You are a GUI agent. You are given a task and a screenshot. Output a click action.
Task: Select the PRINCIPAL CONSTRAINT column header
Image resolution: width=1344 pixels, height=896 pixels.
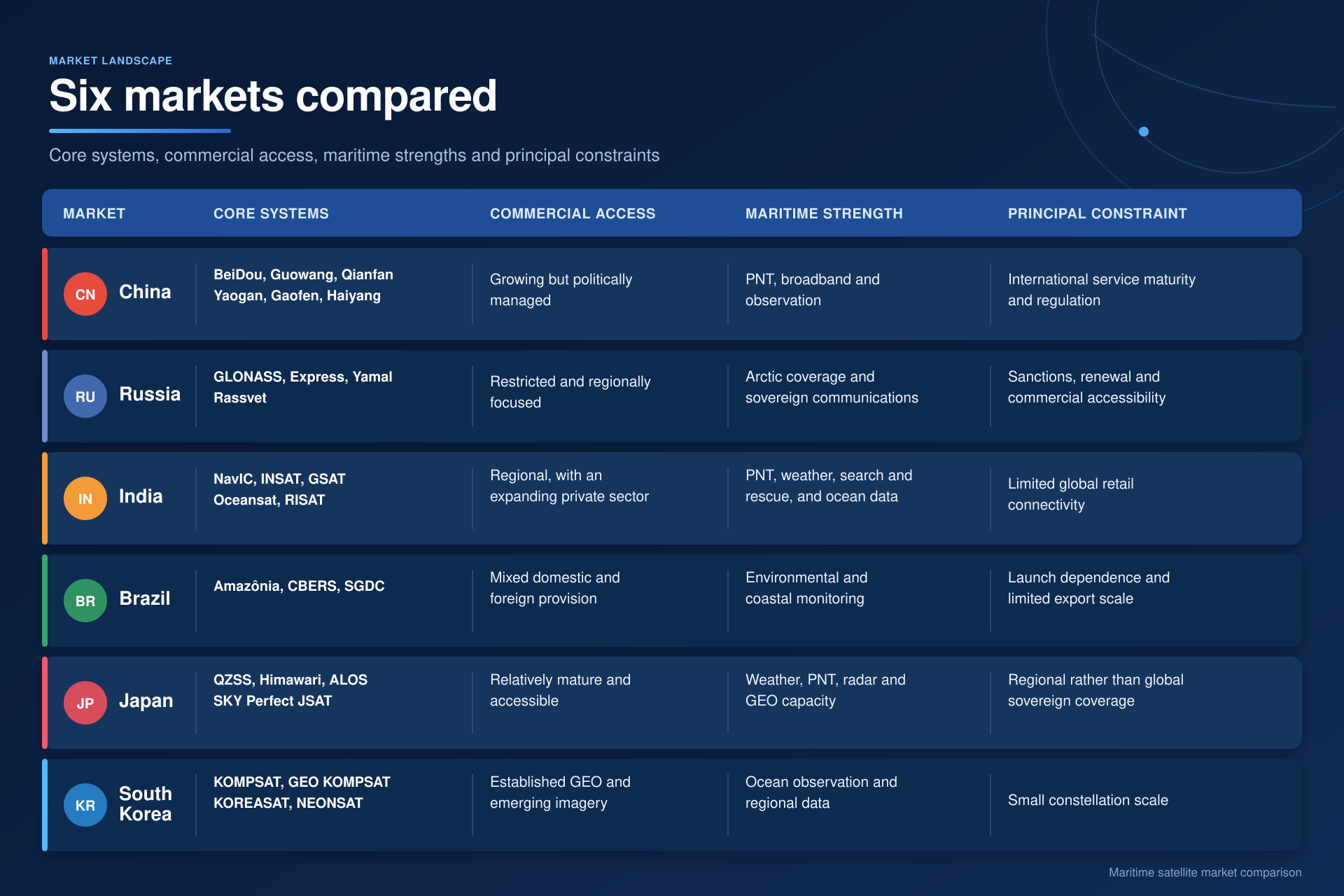coord(1097,213)
